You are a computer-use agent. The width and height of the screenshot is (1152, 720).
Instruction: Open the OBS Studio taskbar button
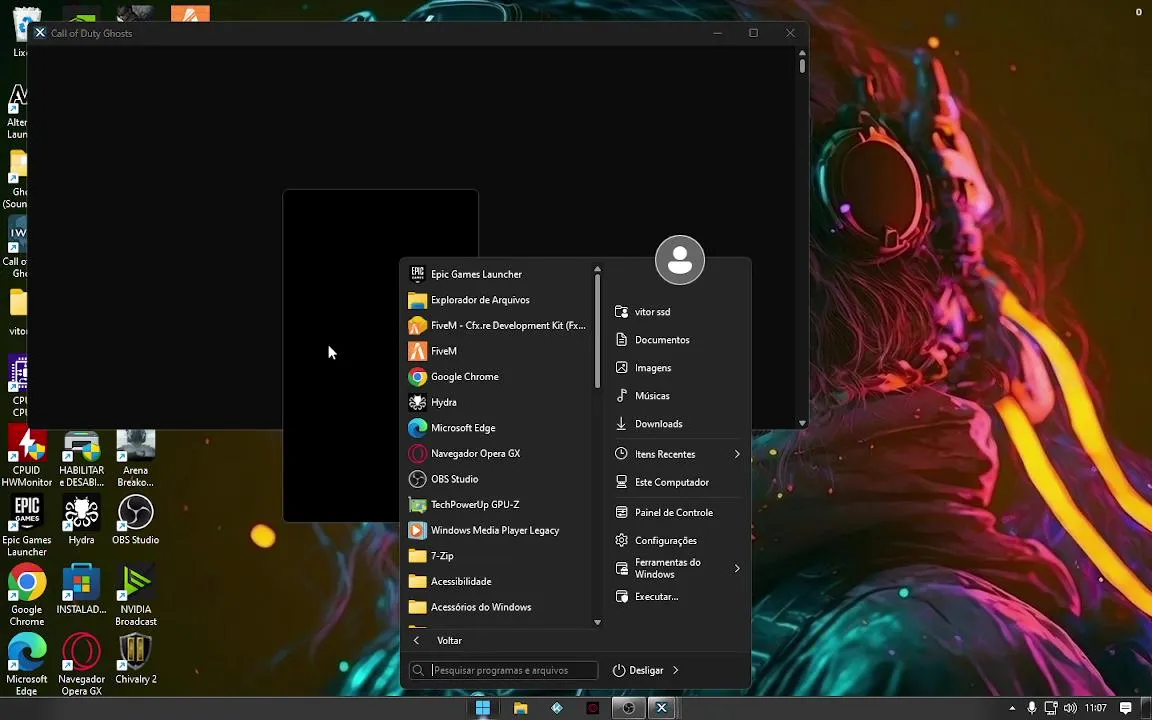[x=628, y=708]
